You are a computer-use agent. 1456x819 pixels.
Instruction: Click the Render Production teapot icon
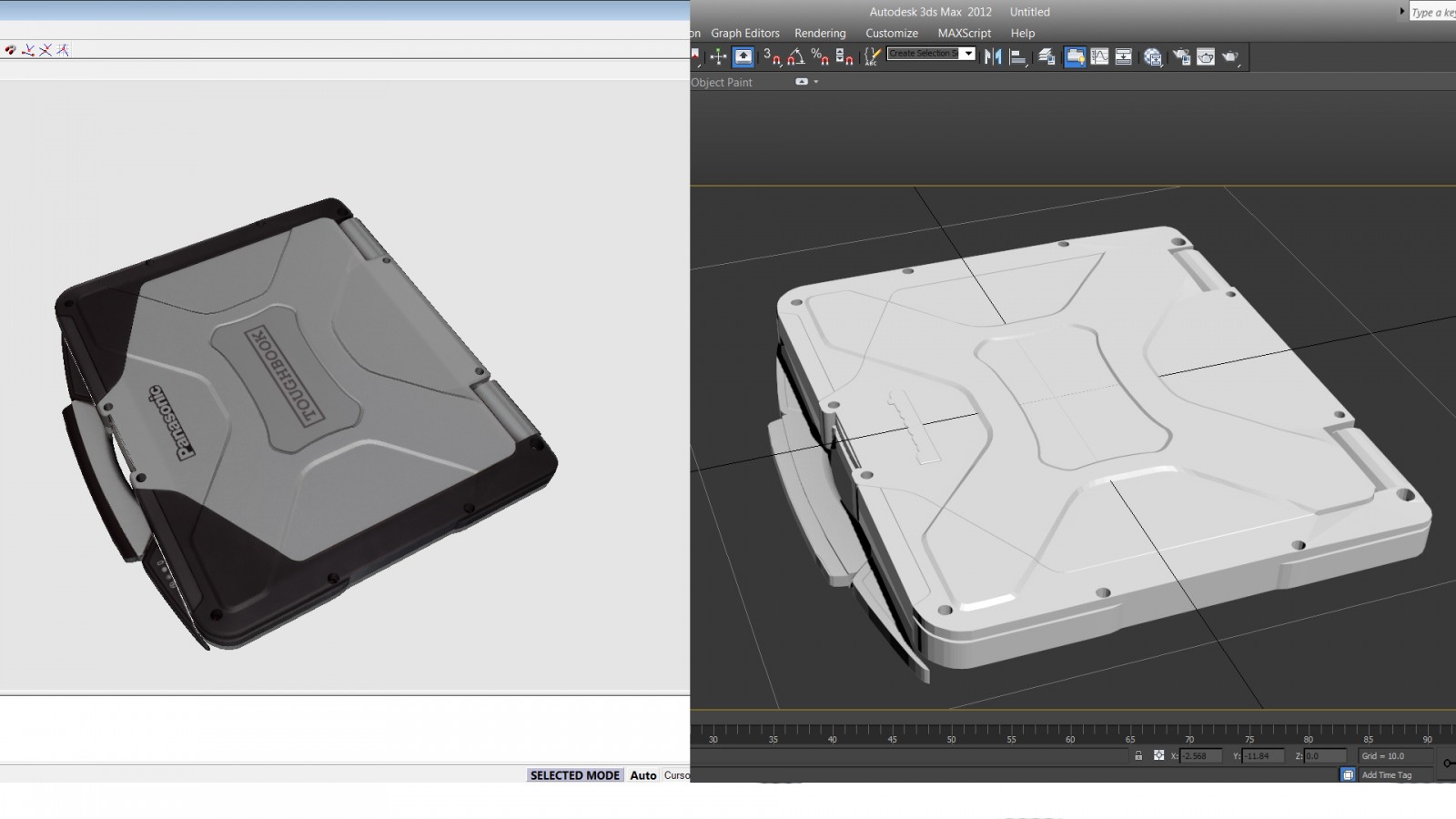[1230, 56]
